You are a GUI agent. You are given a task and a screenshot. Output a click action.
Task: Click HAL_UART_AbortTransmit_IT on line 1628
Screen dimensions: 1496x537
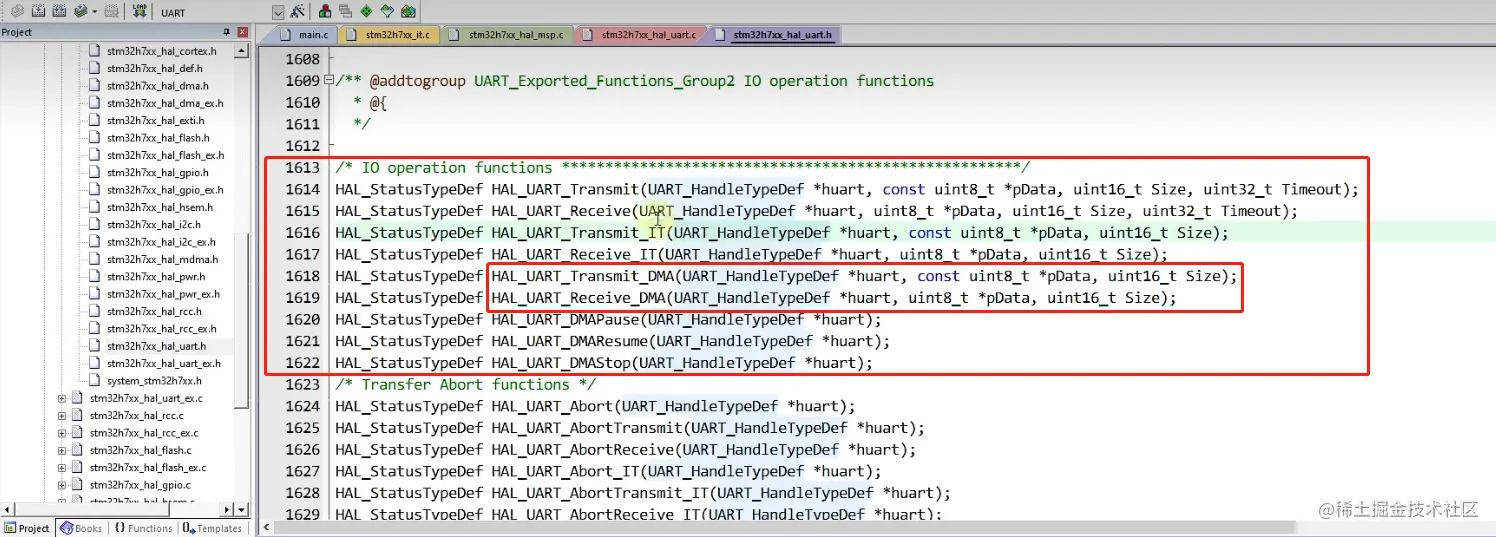[x=600, y=493]
